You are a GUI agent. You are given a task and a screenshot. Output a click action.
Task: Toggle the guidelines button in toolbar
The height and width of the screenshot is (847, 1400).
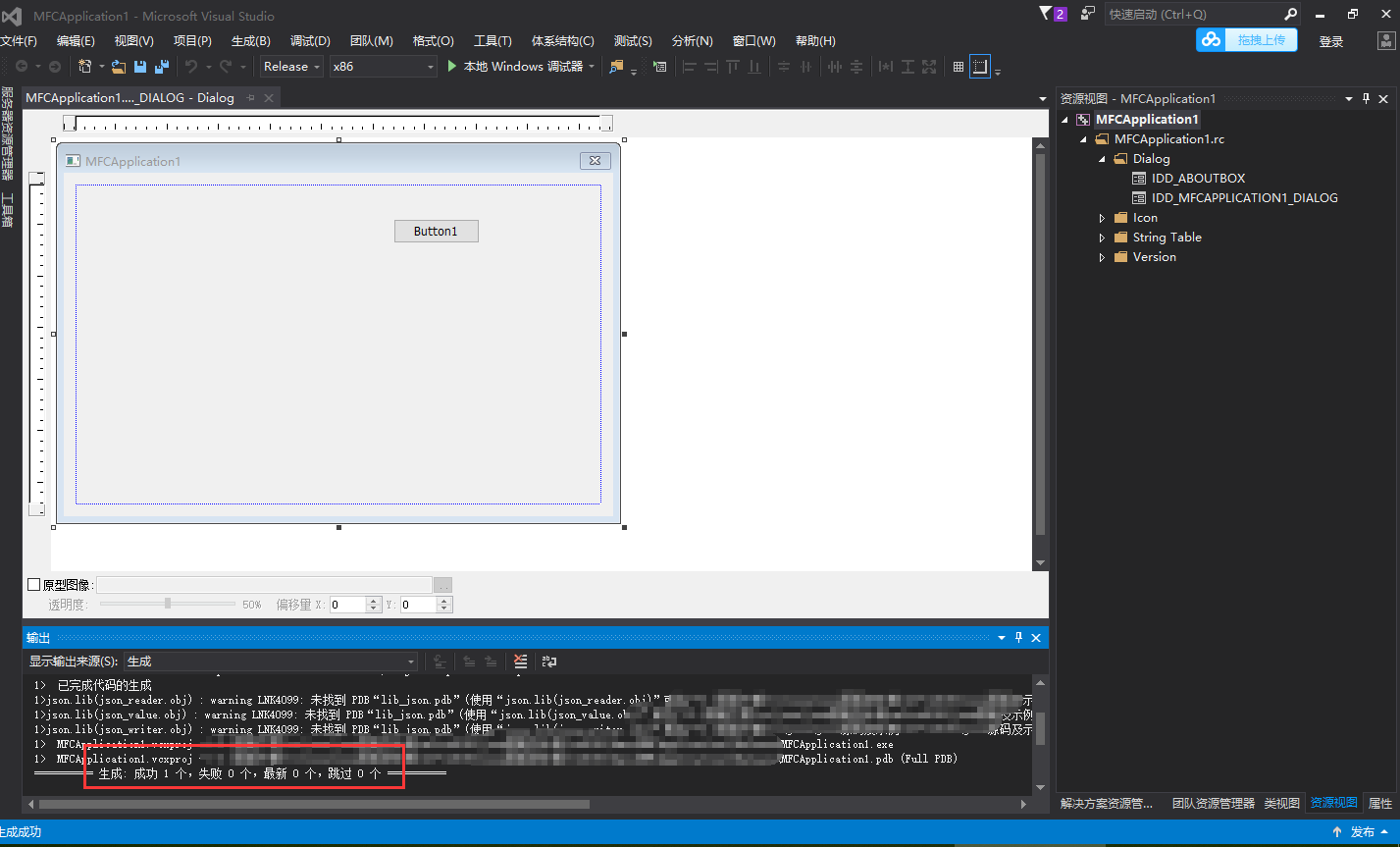pyautogui.click(x=979, y=67)
